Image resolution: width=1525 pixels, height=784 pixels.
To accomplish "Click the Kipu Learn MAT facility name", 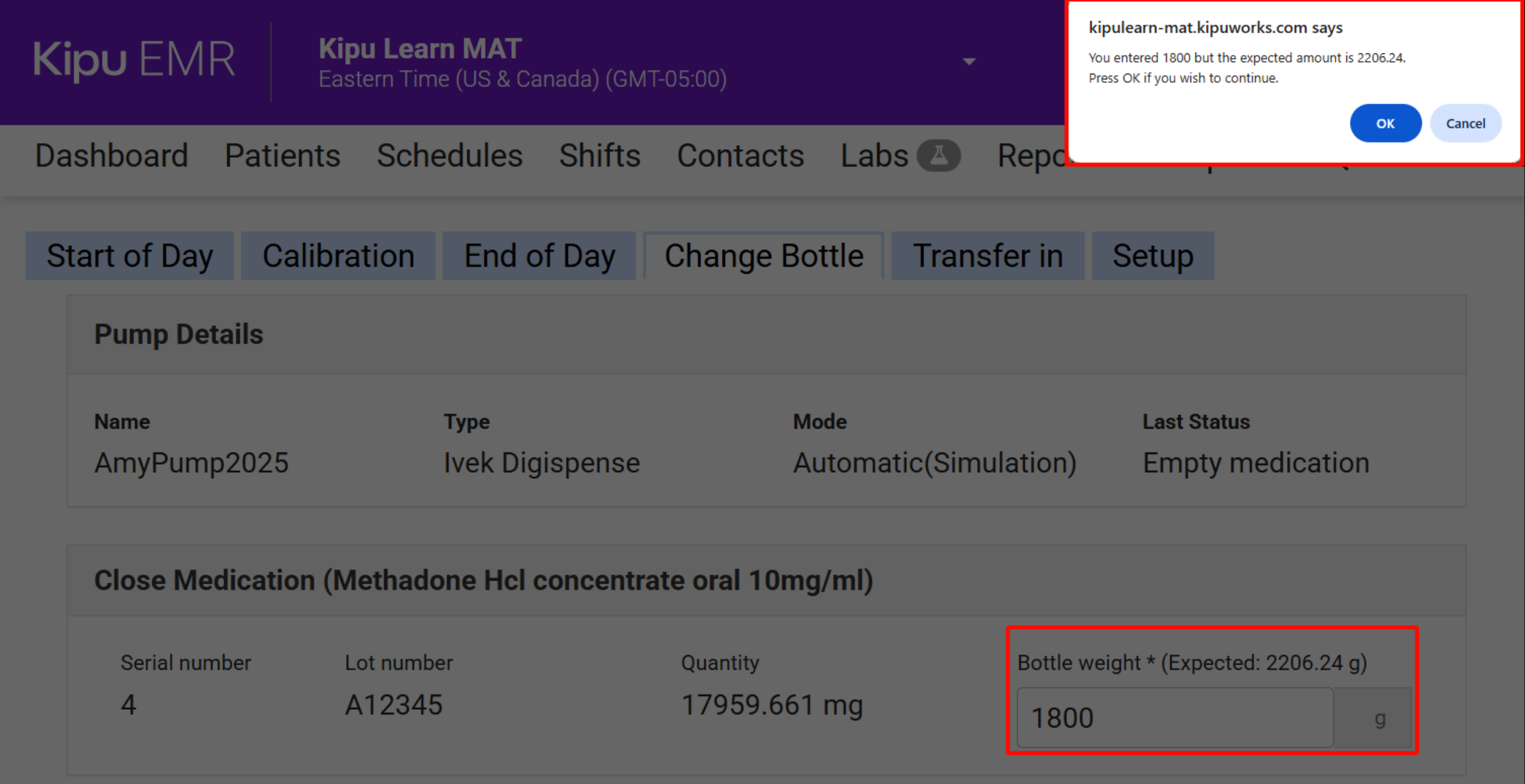I will point(420,49).
